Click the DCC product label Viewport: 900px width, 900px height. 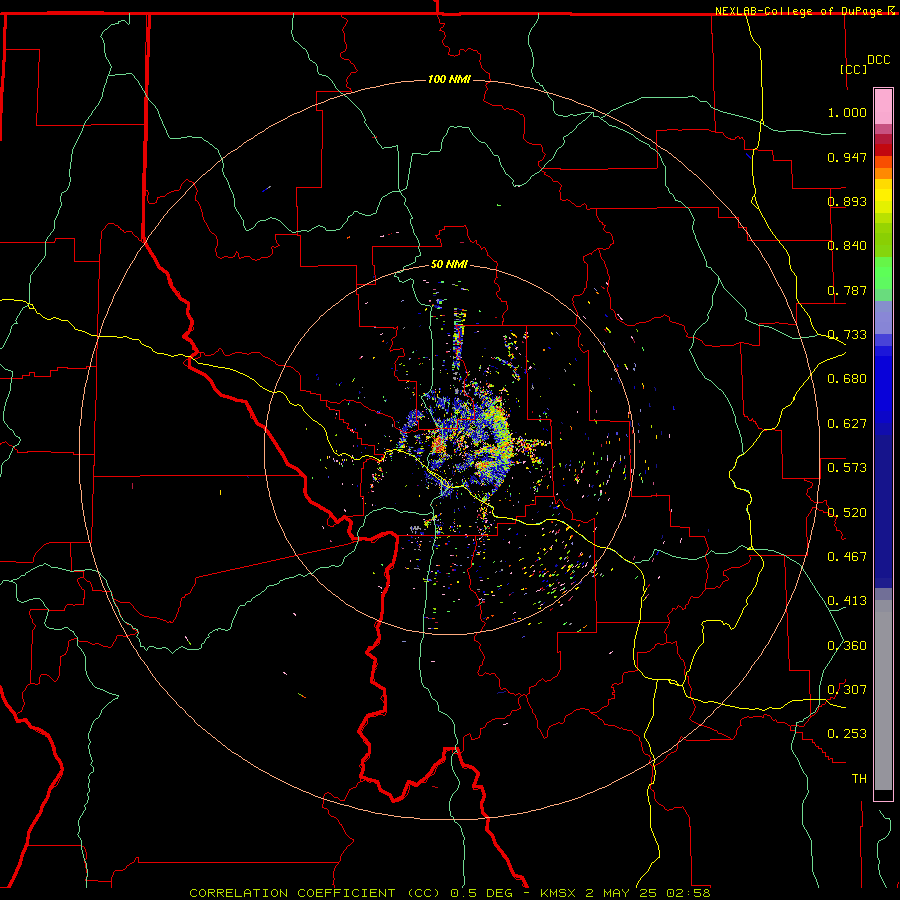pyautogui.click(x=878, y=60)
